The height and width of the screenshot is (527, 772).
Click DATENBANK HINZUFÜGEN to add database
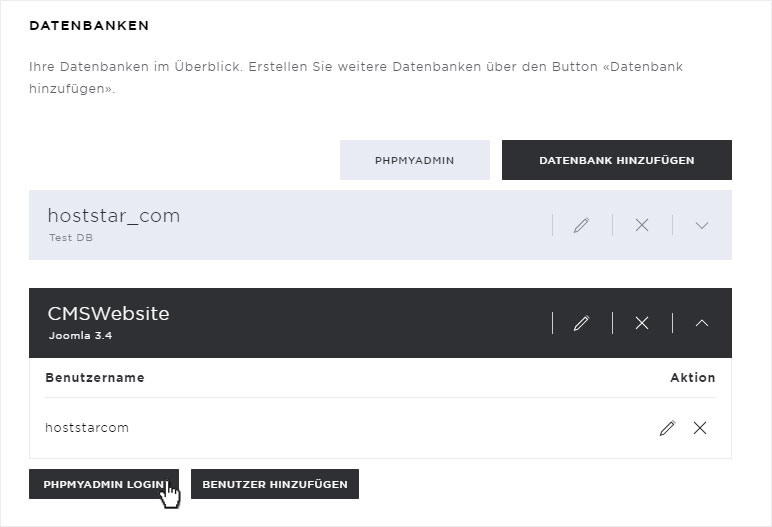click(617, 160)
